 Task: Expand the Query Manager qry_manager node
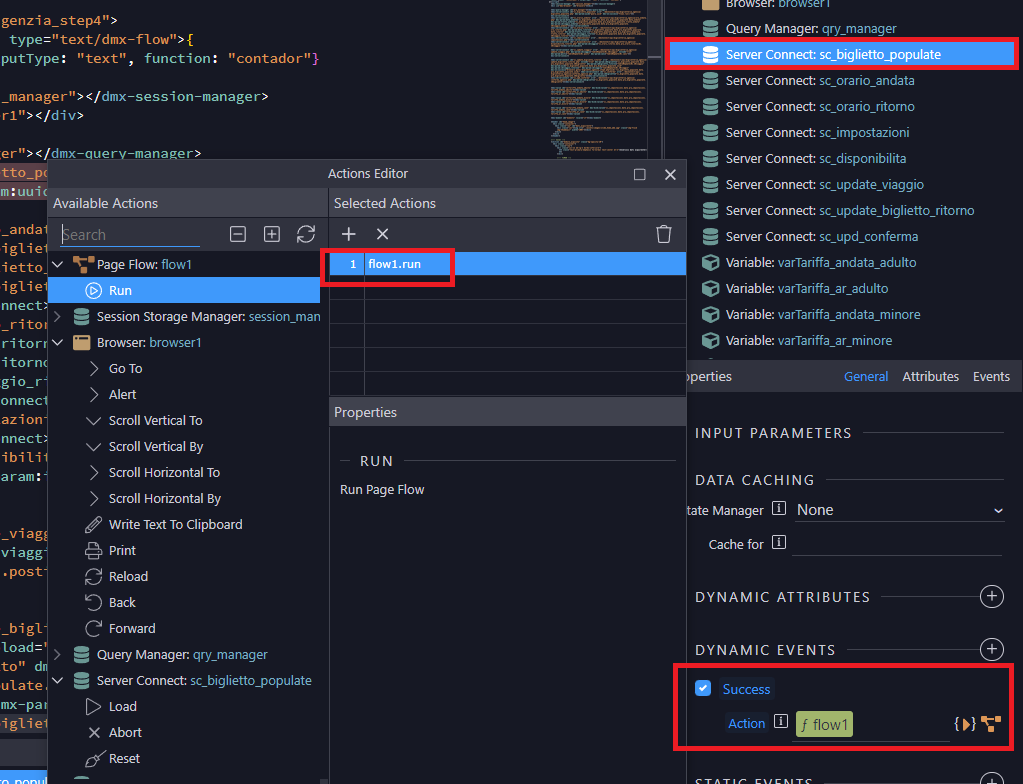pyautogui.click(x=58, y=654)
